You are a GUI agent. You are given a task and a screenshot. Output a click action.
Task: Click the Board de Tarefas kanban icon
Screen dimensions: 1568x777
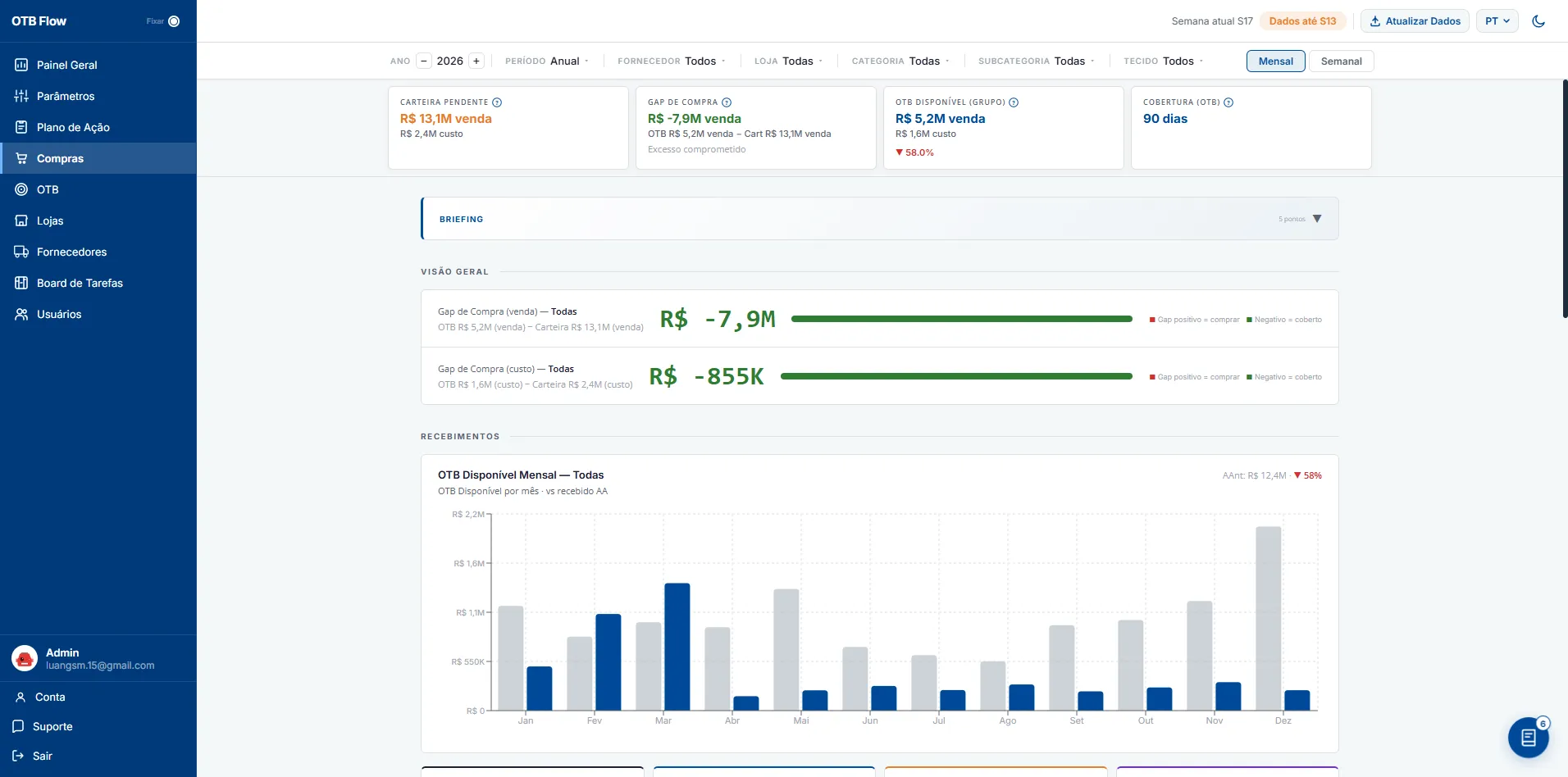(x=21, y=283)
